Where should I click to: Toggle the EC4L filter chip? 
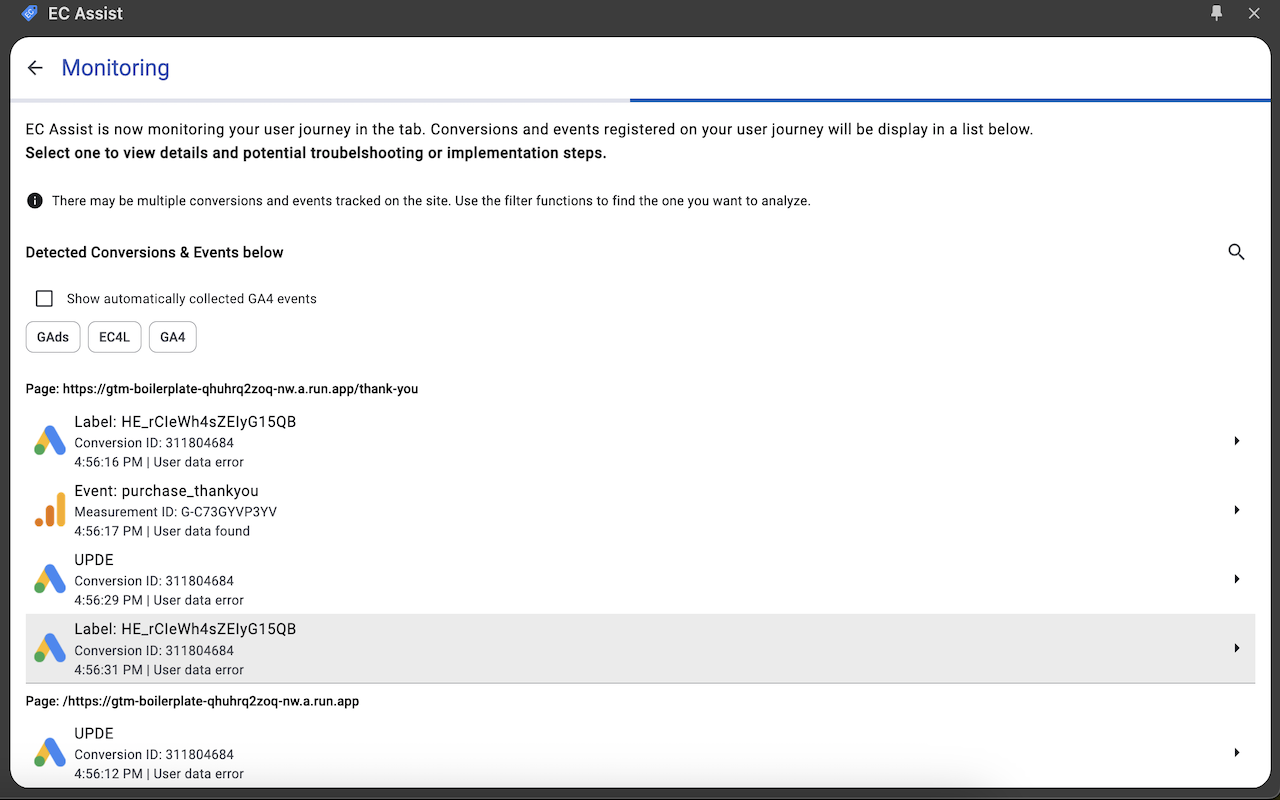(x=114, y=337)
